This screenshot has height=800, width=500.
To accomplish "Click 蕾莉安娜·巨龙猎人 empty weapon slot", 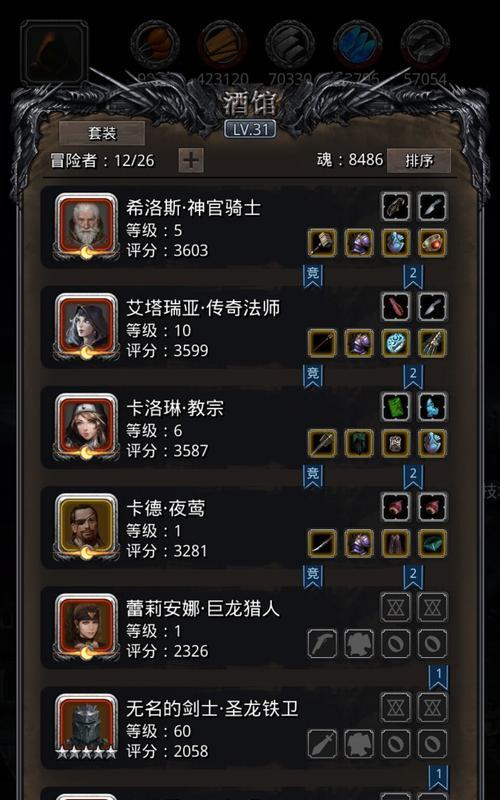I will pos(322,643).
